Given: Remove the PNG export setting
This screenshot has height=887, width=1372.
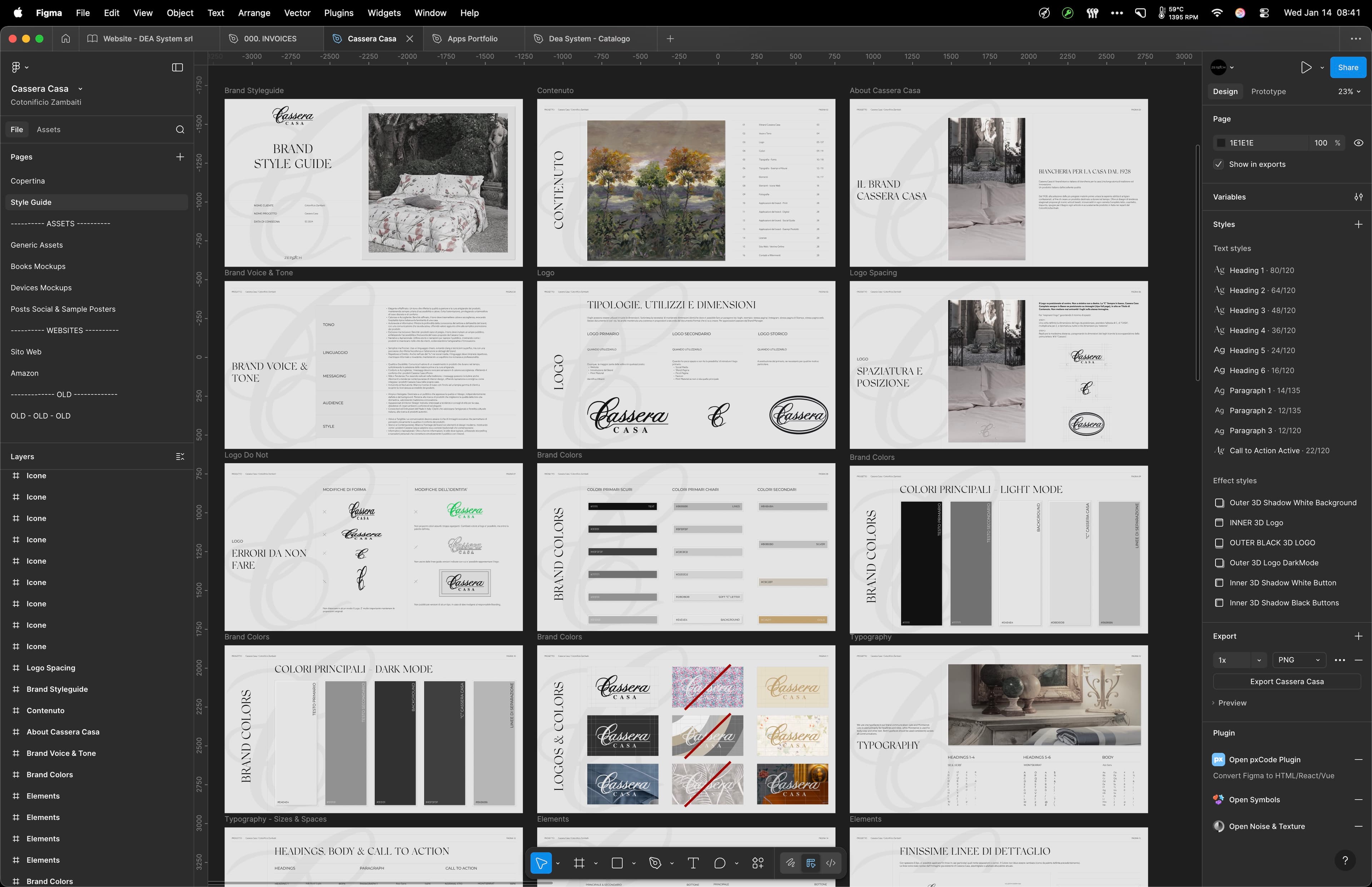Looking at the screenshot, I should (x=1358, y=660).
